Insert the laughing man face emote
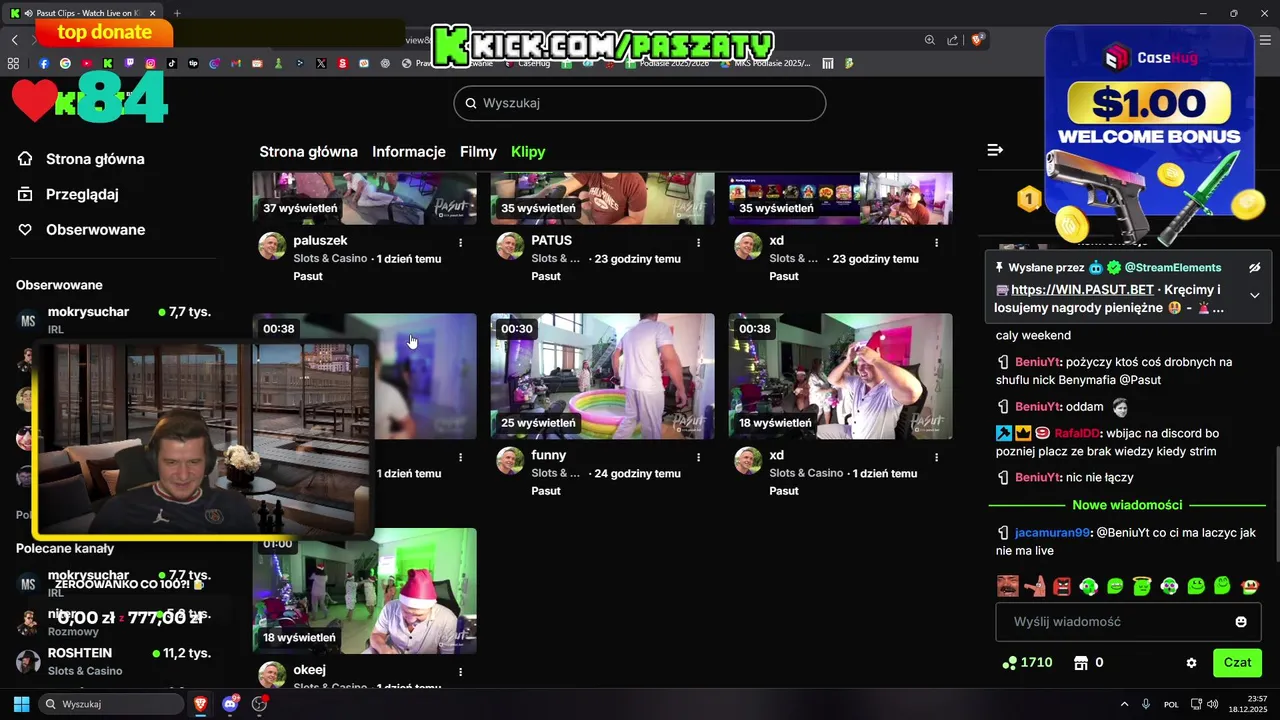The width and height of the screenshot is (1280, 720). 1007,586
